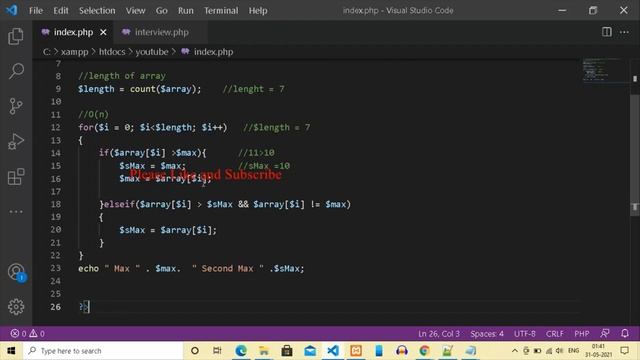Click the Windows Start button
Image resolution: width=640 pixels, height=360 pixels.
tap(11, 351)
